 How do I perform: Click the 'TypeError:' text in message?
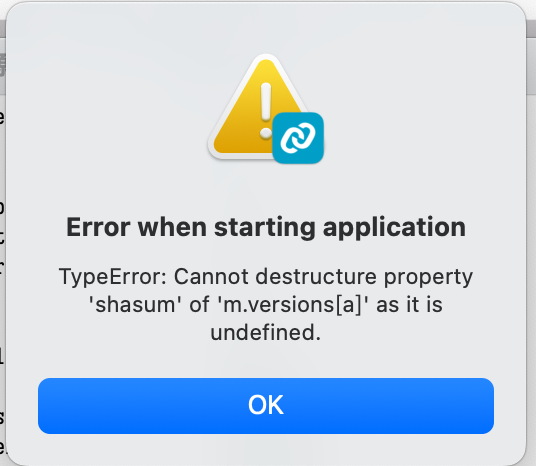[112, 276]
